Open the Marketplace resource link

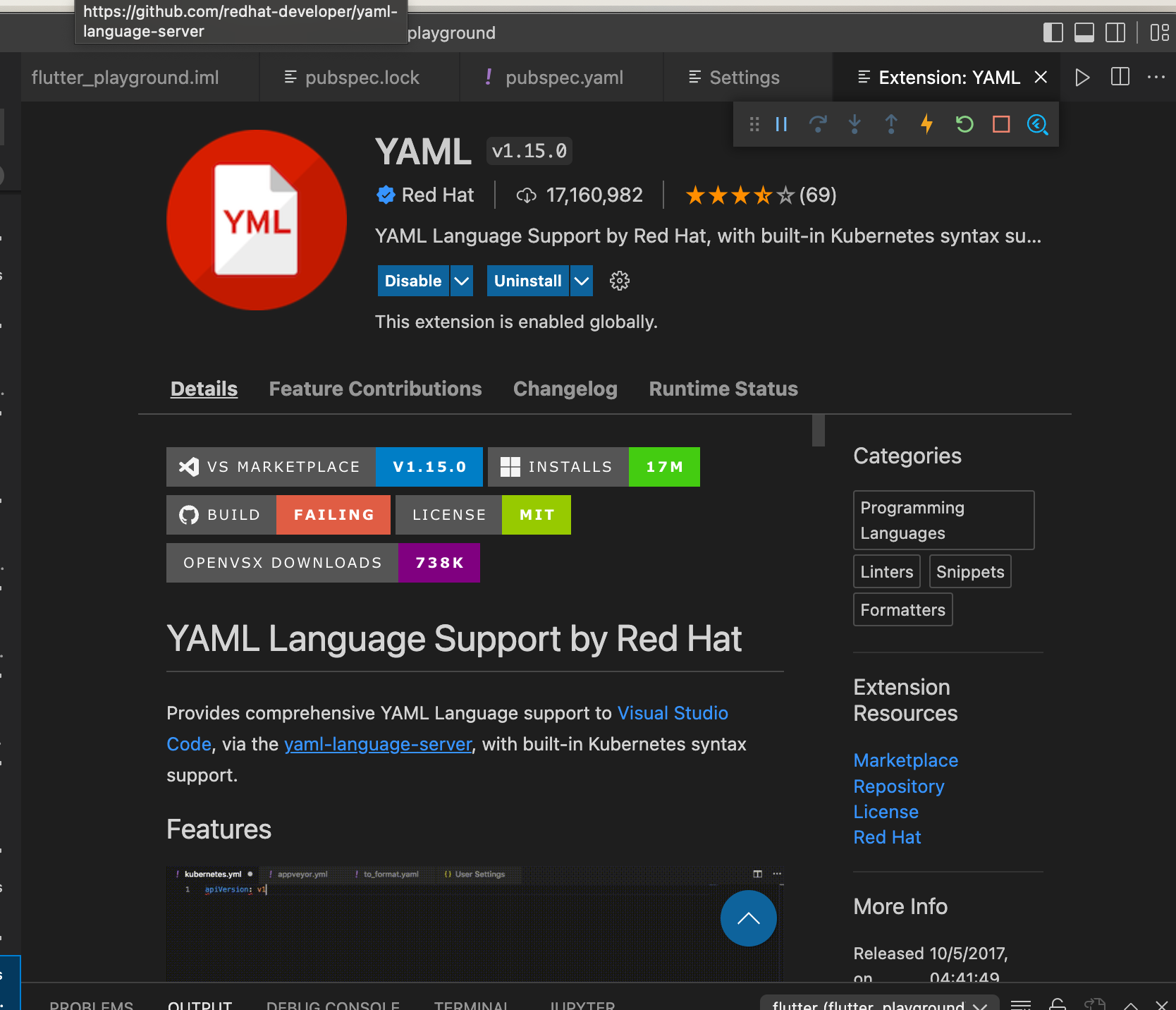coord(905,760)
